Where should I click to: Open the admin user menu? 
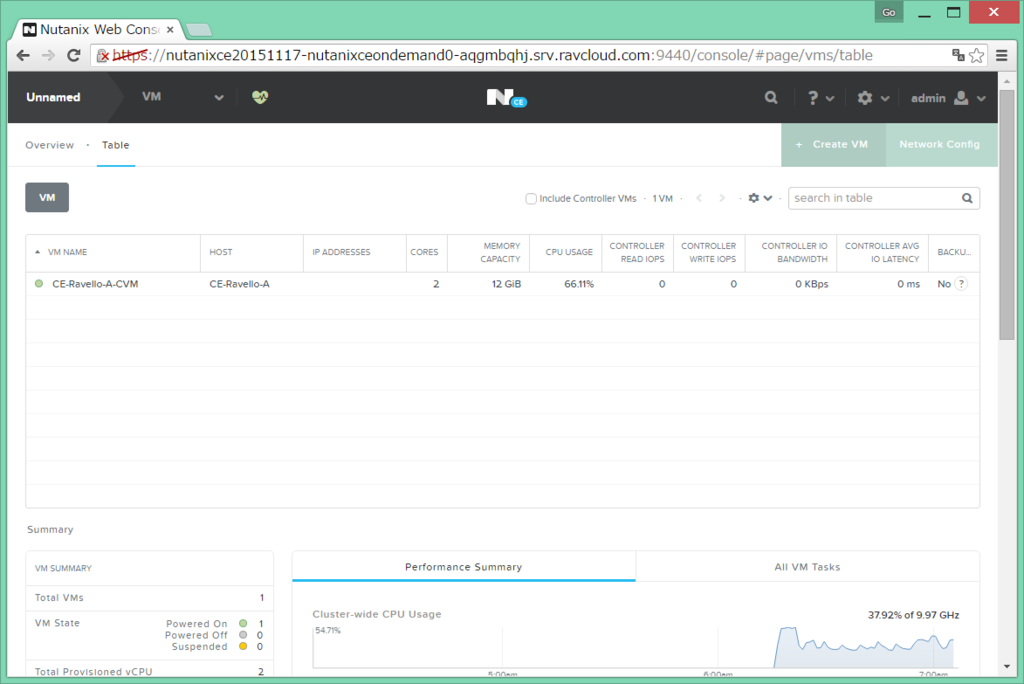pyautogui.click(x=948, y=98)
